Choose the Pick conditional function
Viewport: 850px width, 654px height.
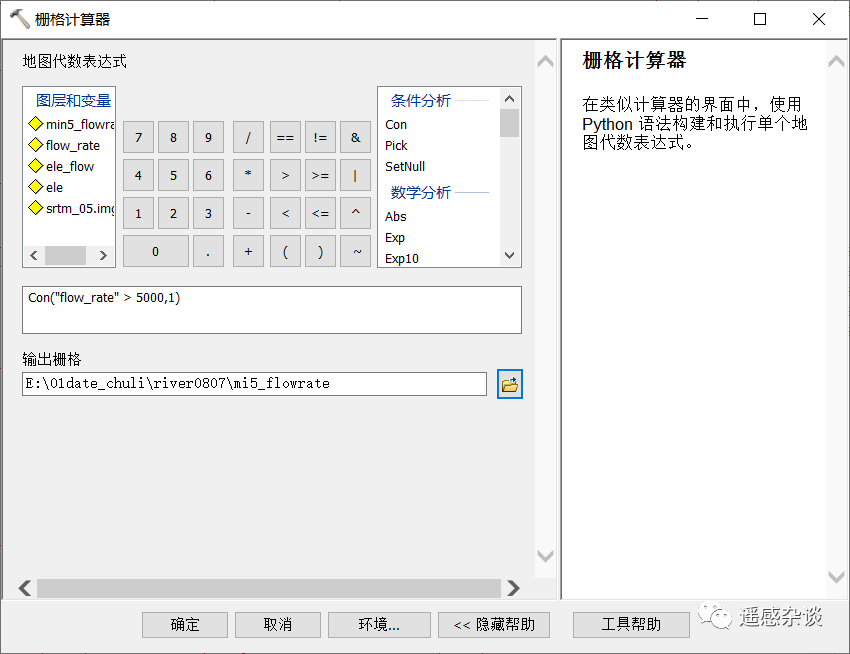(x=396, y=145)
